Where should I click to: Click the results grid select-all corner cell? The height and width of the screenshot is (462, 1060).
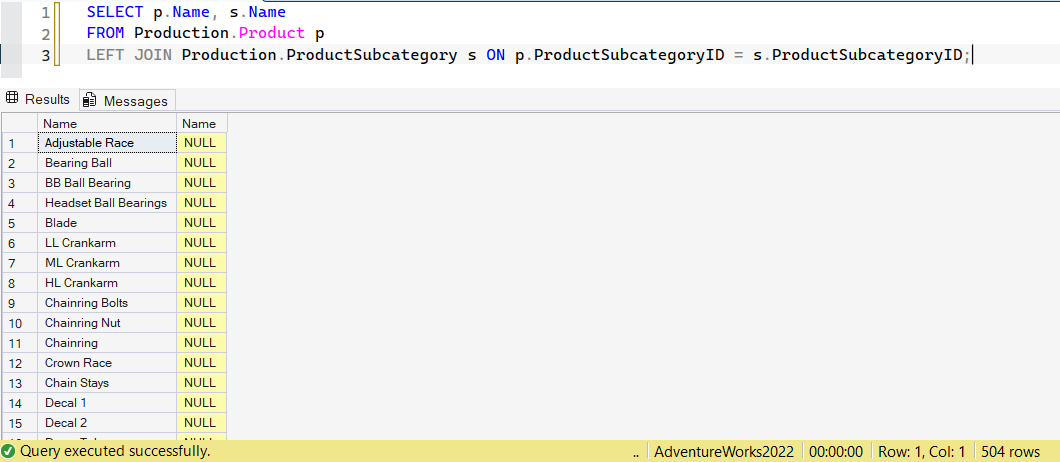20,124
